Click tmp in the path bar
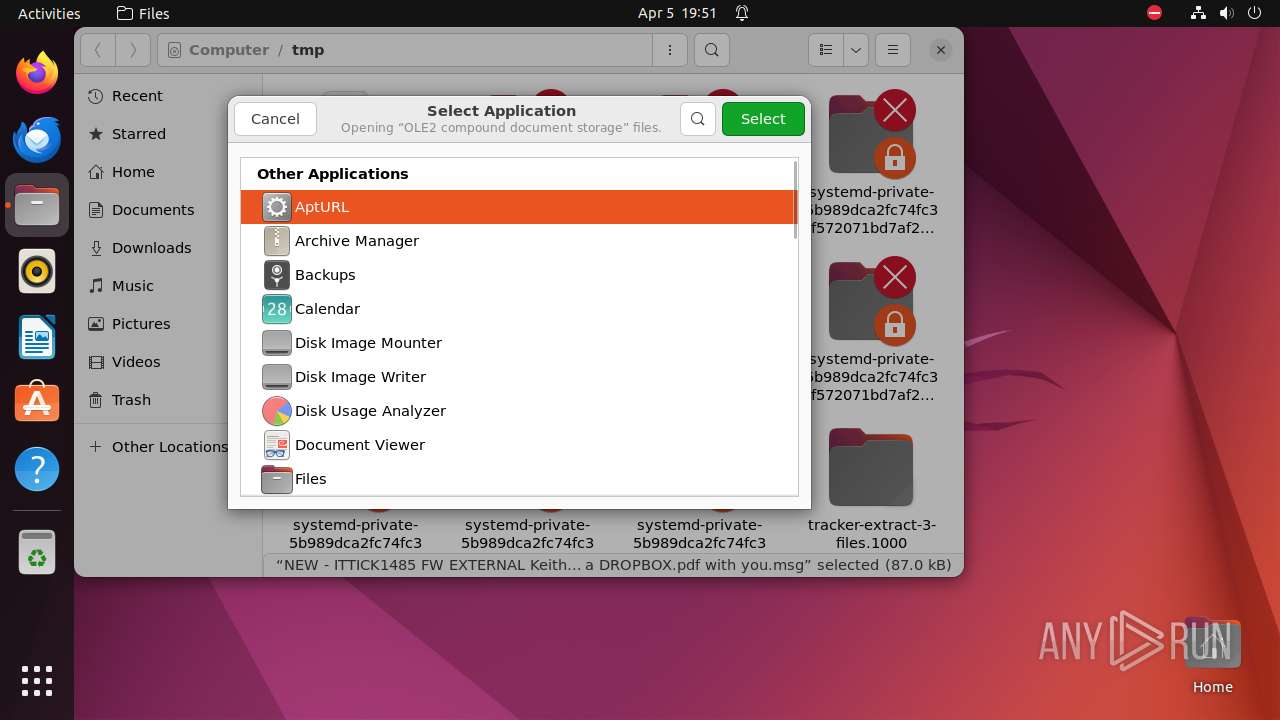The height and width of the screenshot is (720, 1280). point(308,50)
